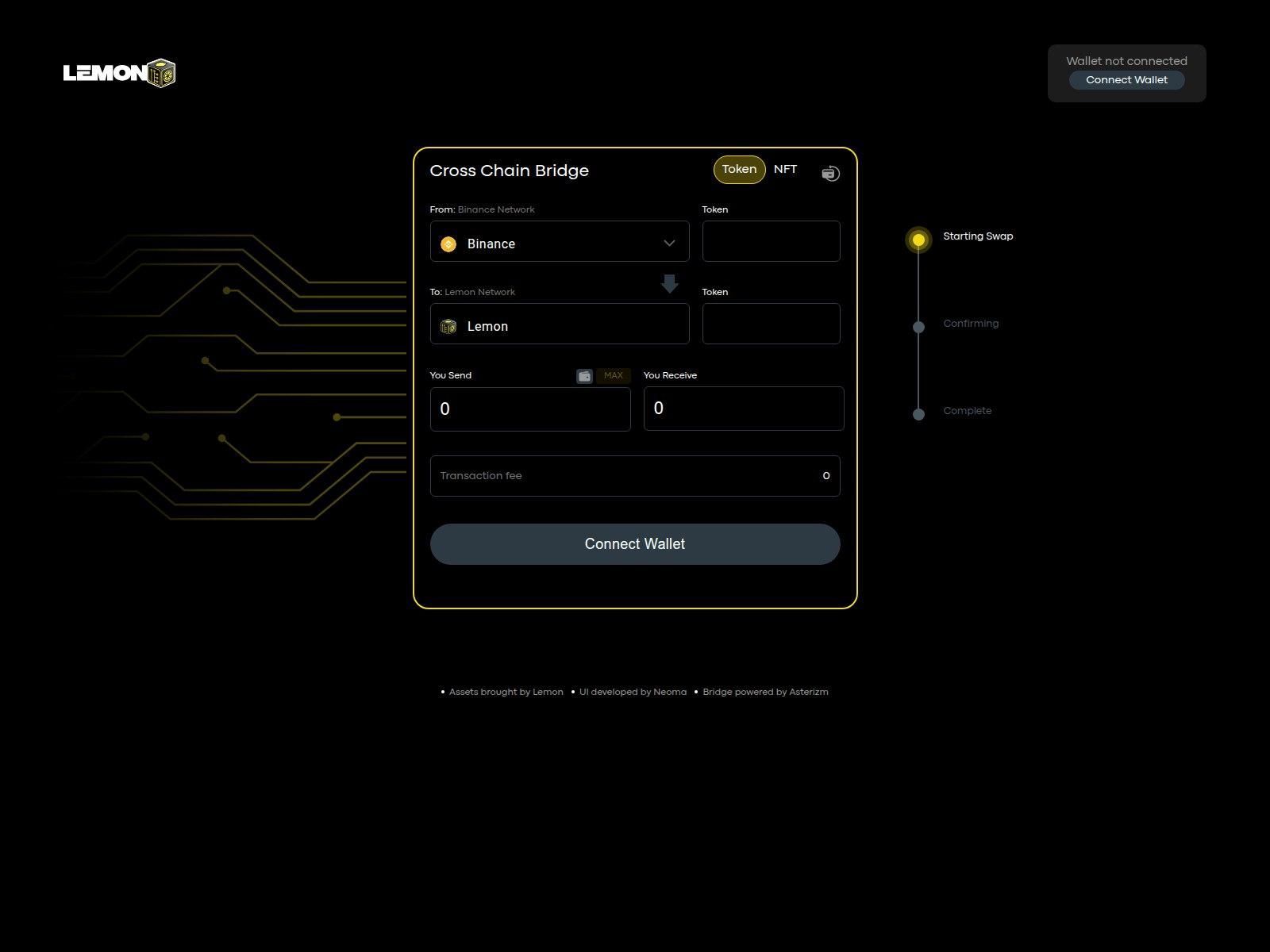Click the Confirming step marker
The width and height of the screenshot is (1270, 952).
coord(918,327)
